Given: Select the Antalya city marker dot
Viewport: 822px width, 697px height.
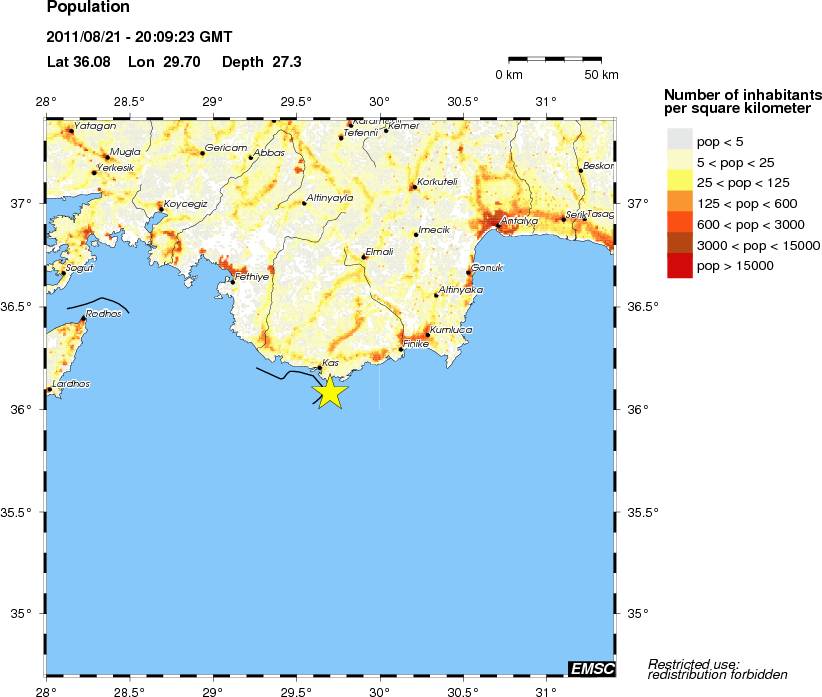Looking at the screenshot, I should (498, 226).
